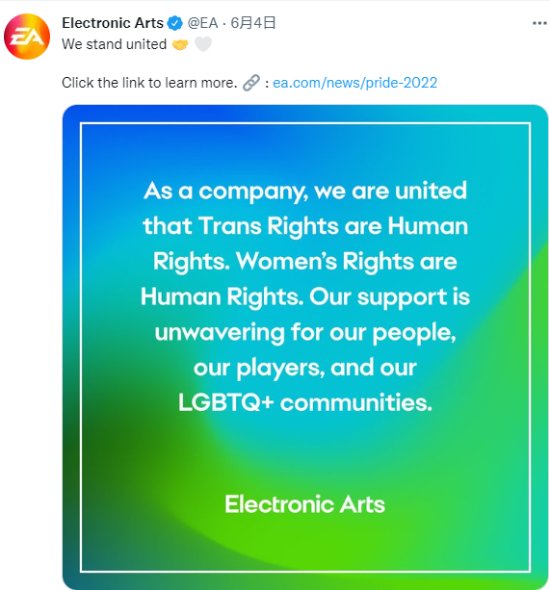
Task: Click the 'unwavering for our people,' line
Action: [305, 333]
